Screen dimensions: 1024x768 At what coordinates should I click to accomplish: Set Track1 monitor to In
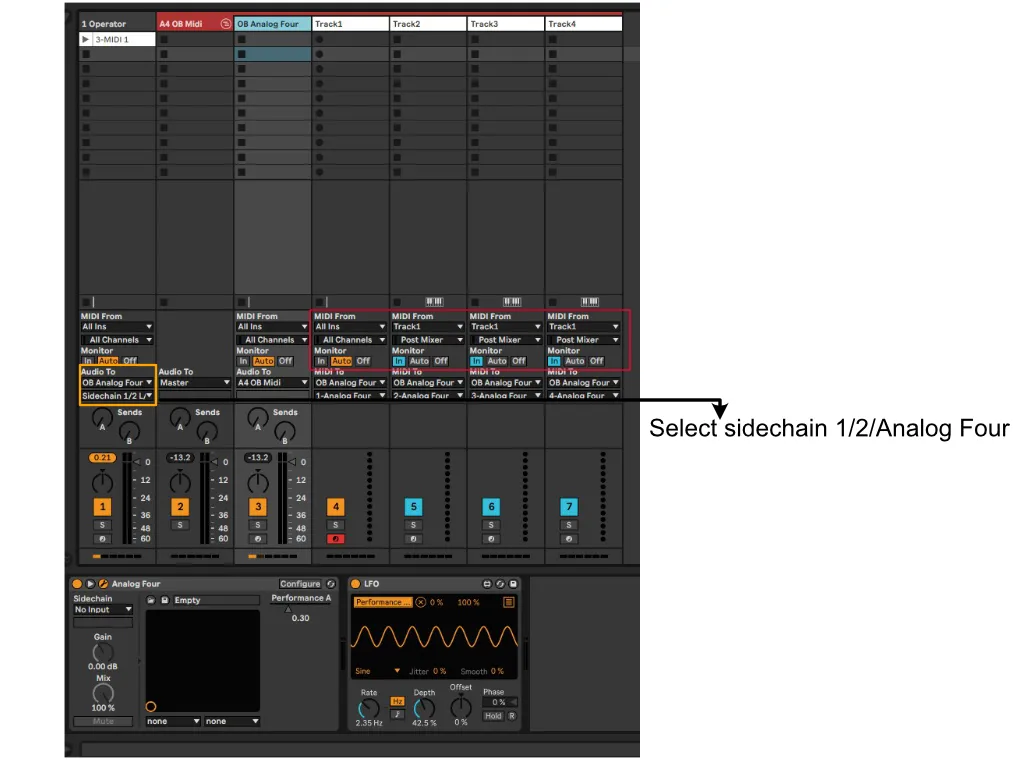click(x=322, y=361)
